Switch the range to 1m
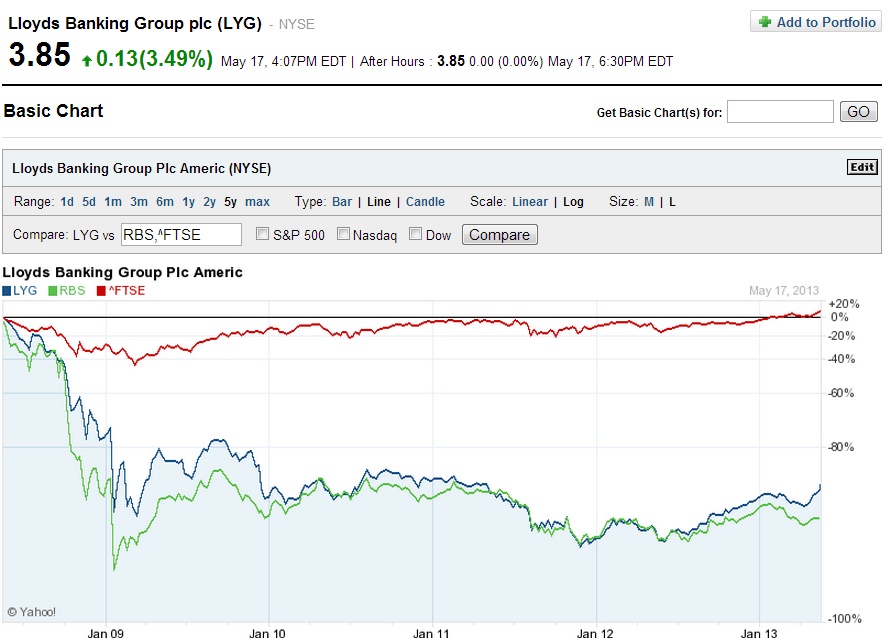This screenshot has height=638, width=888. (x=113, y=202)
